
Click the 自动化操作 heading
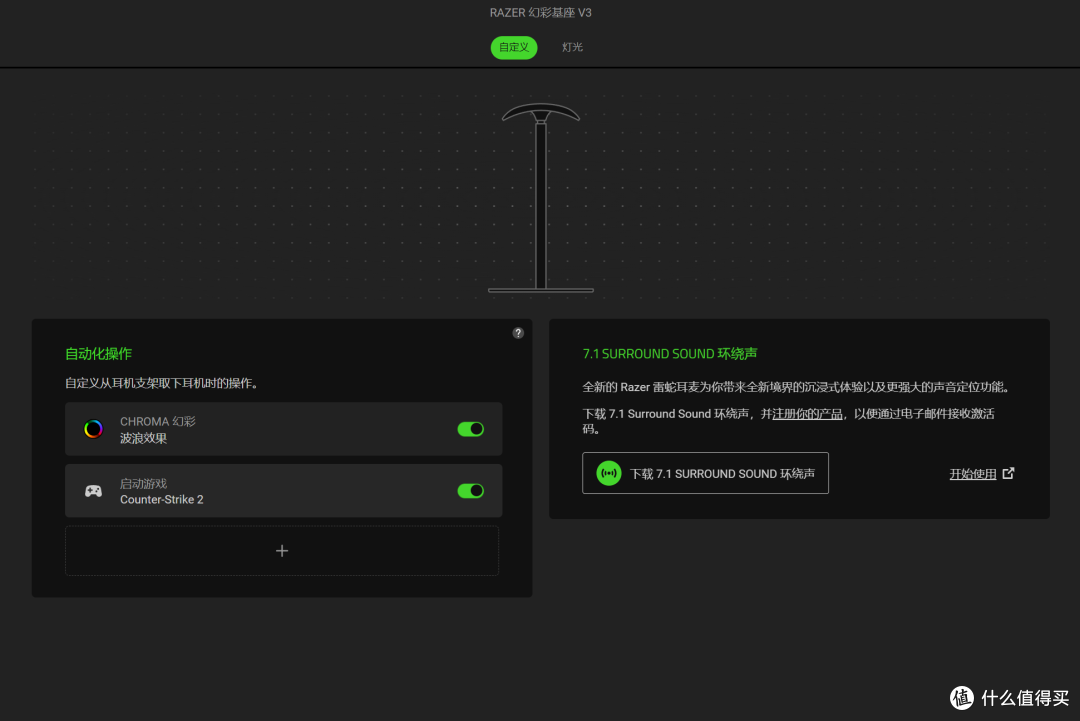tap(98, 354)
